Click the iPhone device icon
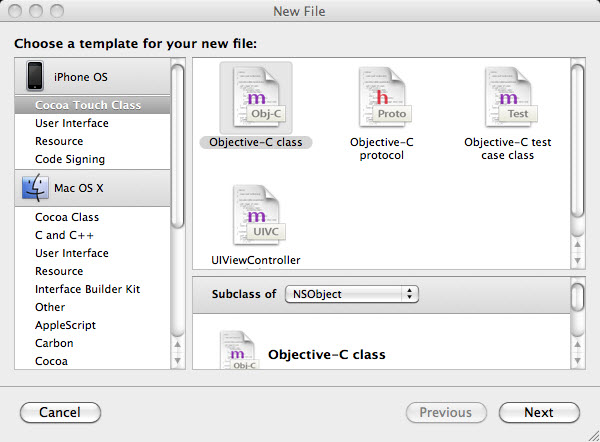600x442 pixels. click(x=35, y=76)
